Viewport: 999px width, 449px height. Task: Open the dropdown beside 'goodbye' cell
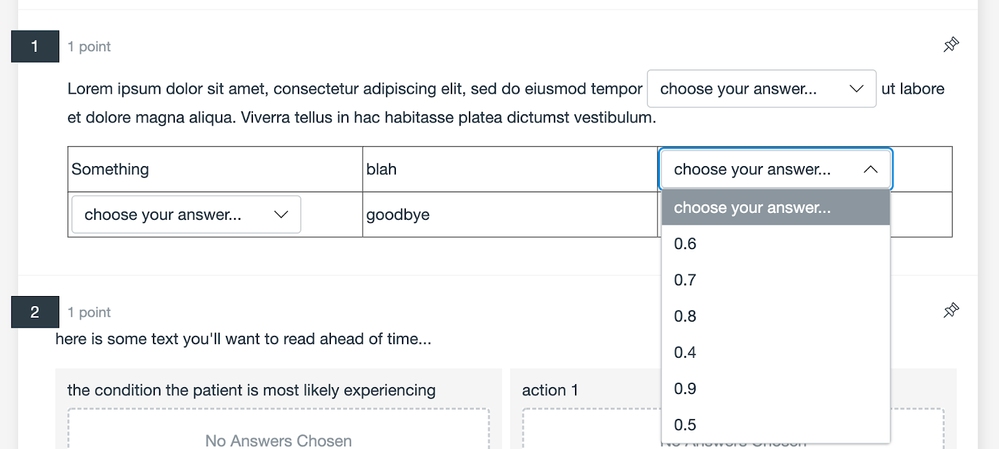point(185,215)
